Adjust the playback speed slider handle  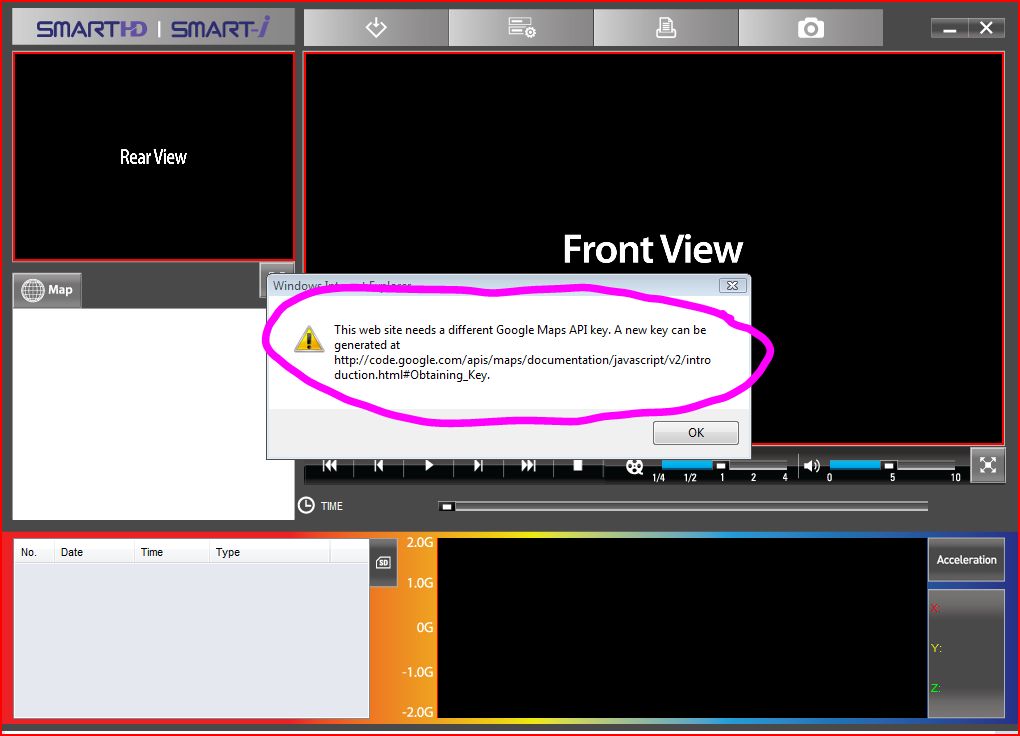click(721, 465)
